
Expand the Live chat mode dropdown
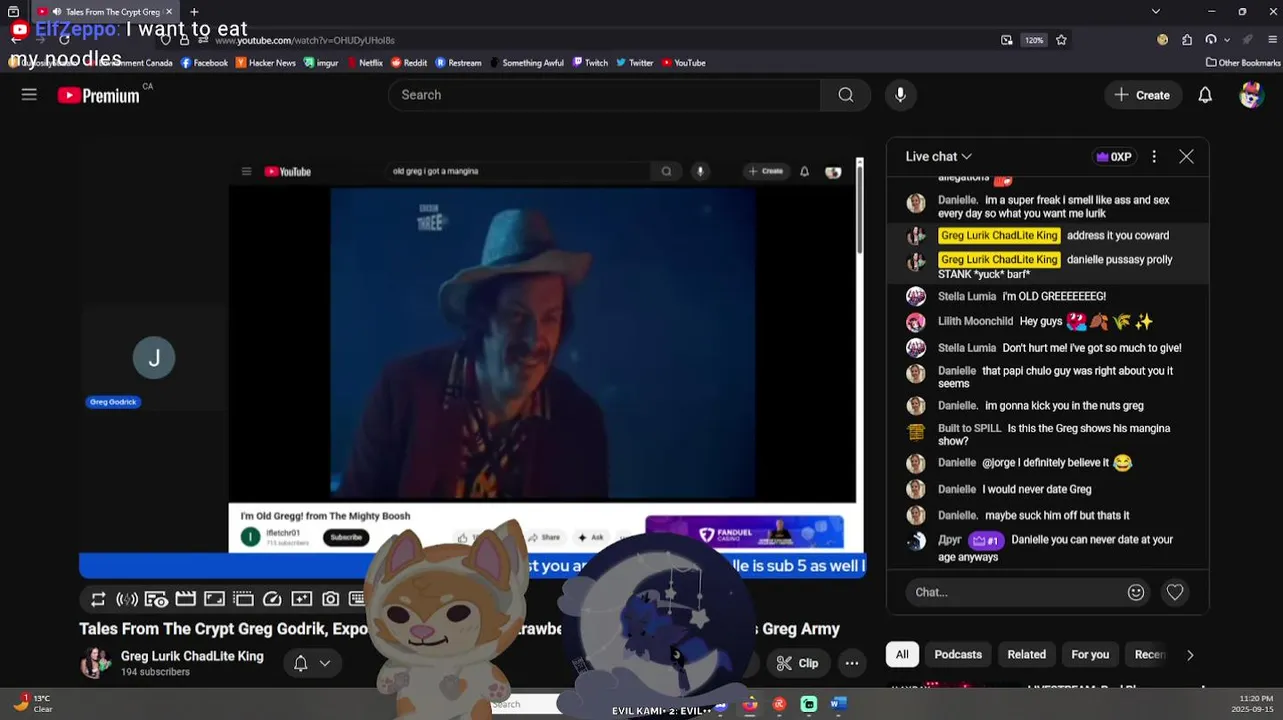coord(938,157)
